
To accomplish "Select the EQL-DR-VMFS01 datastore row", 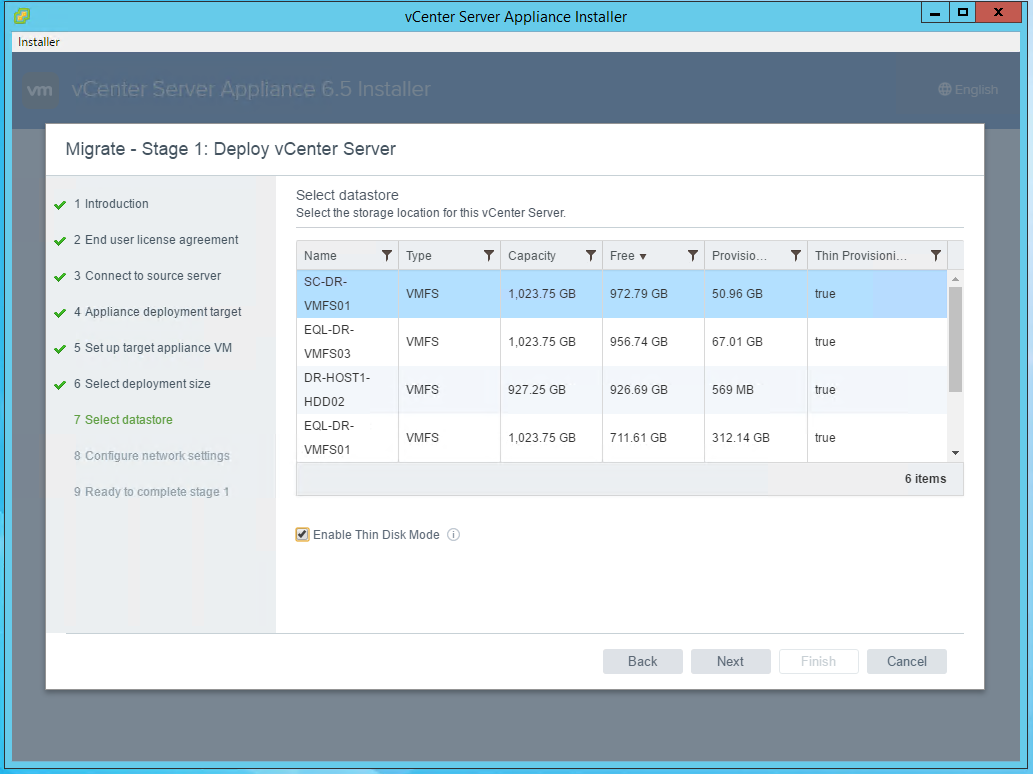I will click(621, 438).
